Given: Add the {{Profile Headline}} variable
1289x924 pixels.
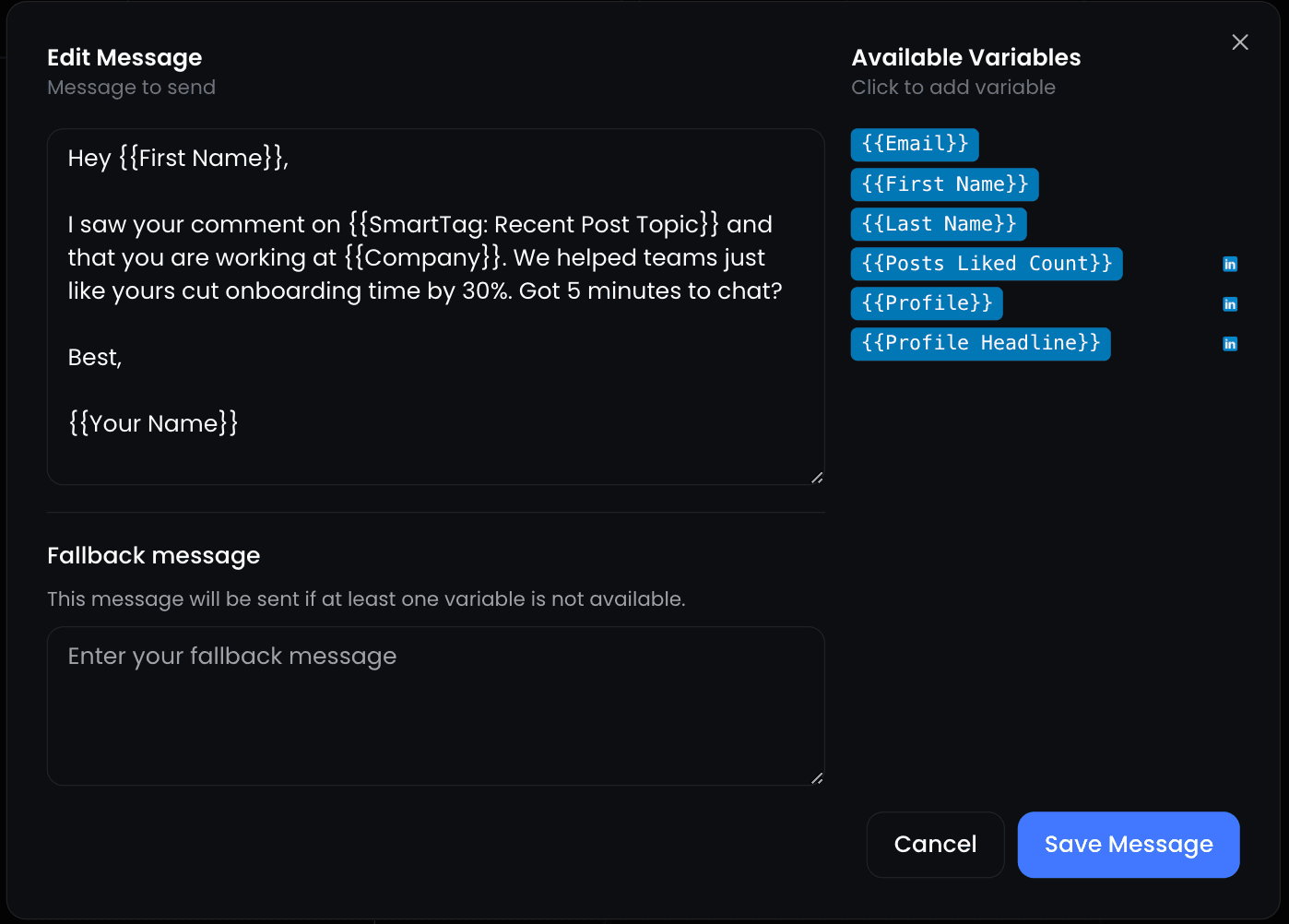Looking at the screenshot, I should click(x=981, y=343).
